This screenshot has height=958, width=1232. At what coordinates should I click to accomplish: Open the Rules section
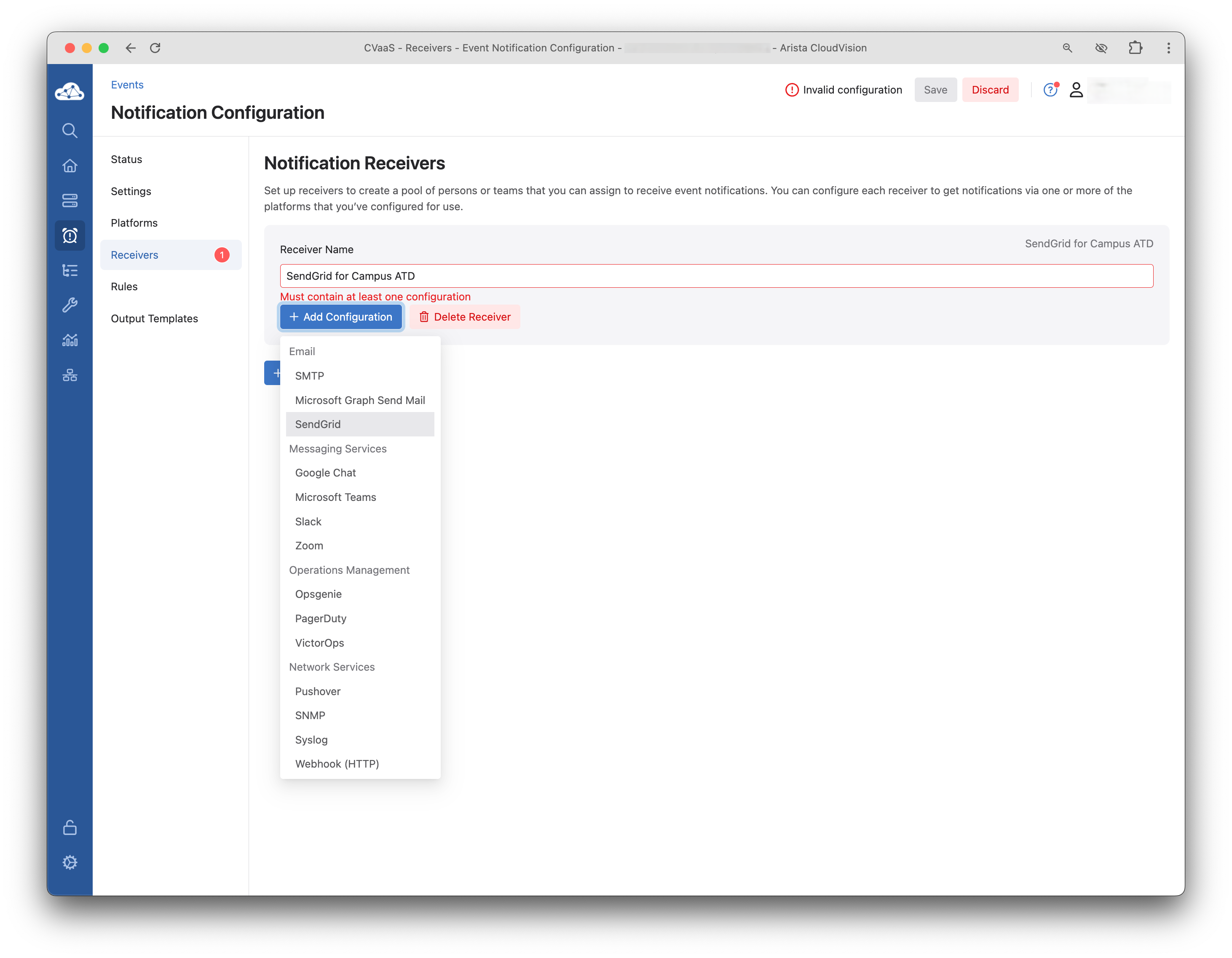click(124, 286)
